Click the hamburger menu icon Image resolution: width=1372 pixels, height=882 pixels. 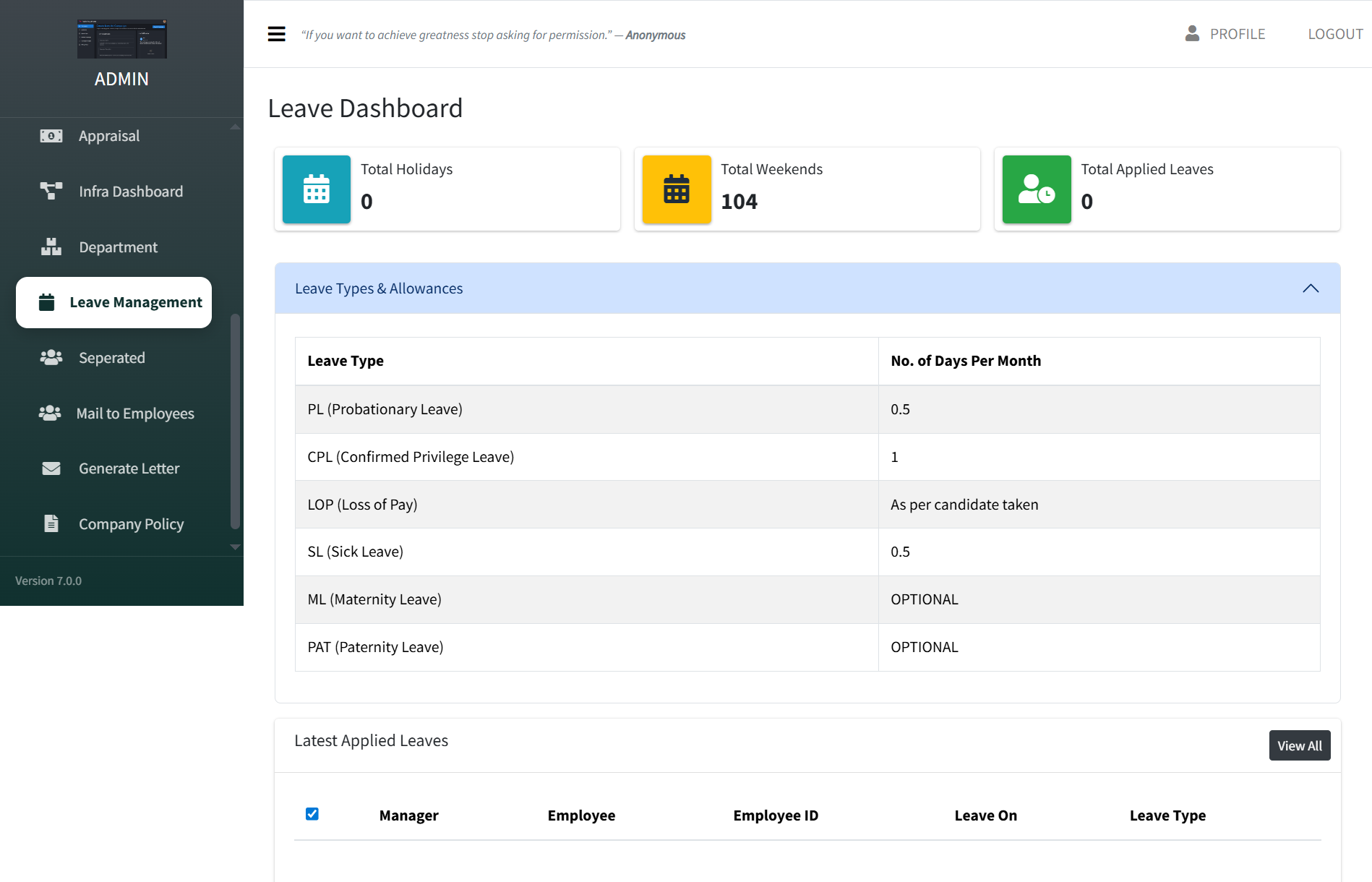click(276, 34)
